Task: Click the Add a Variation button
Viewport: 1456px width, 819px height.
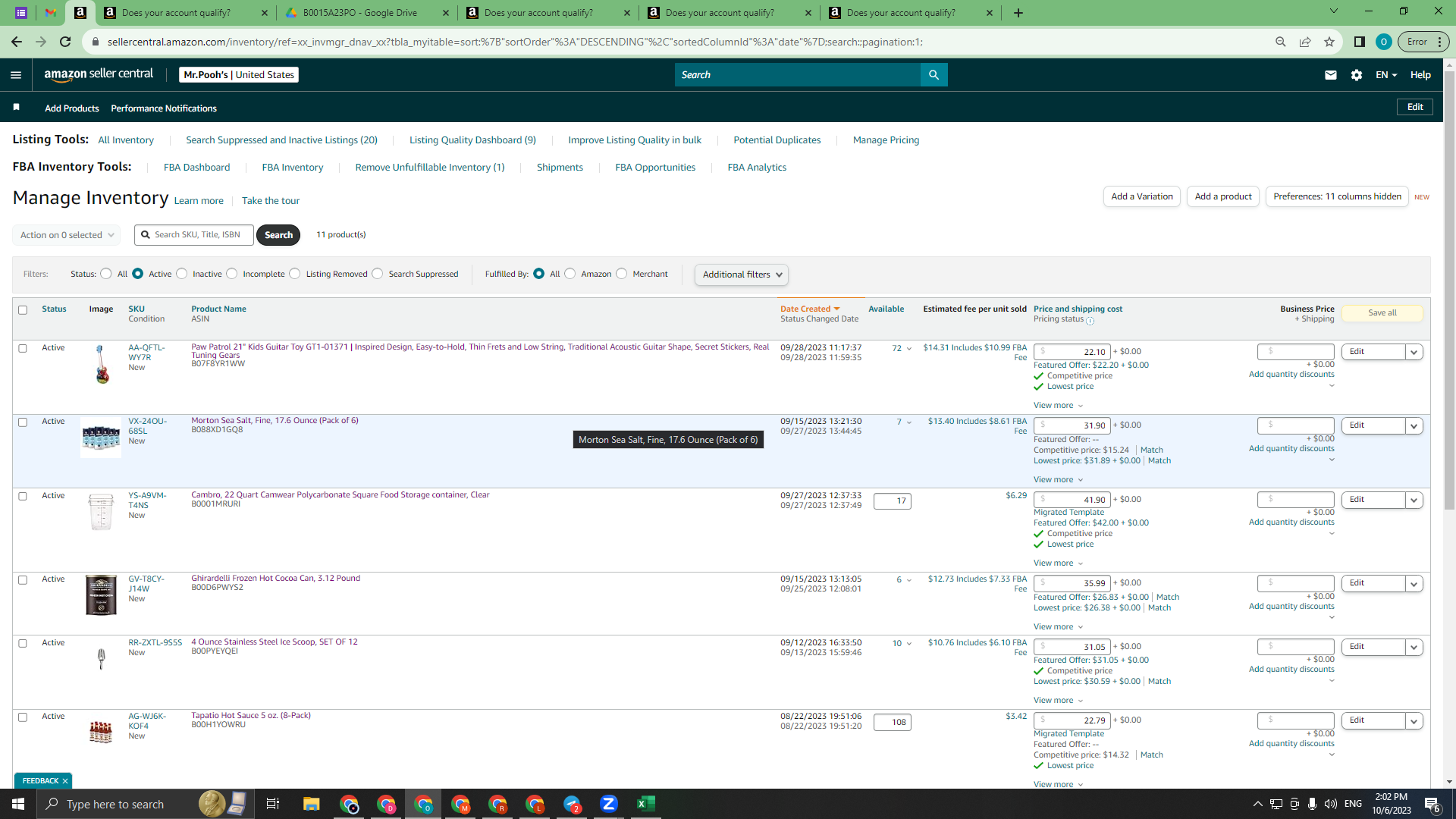Action: coord(1141,196)
